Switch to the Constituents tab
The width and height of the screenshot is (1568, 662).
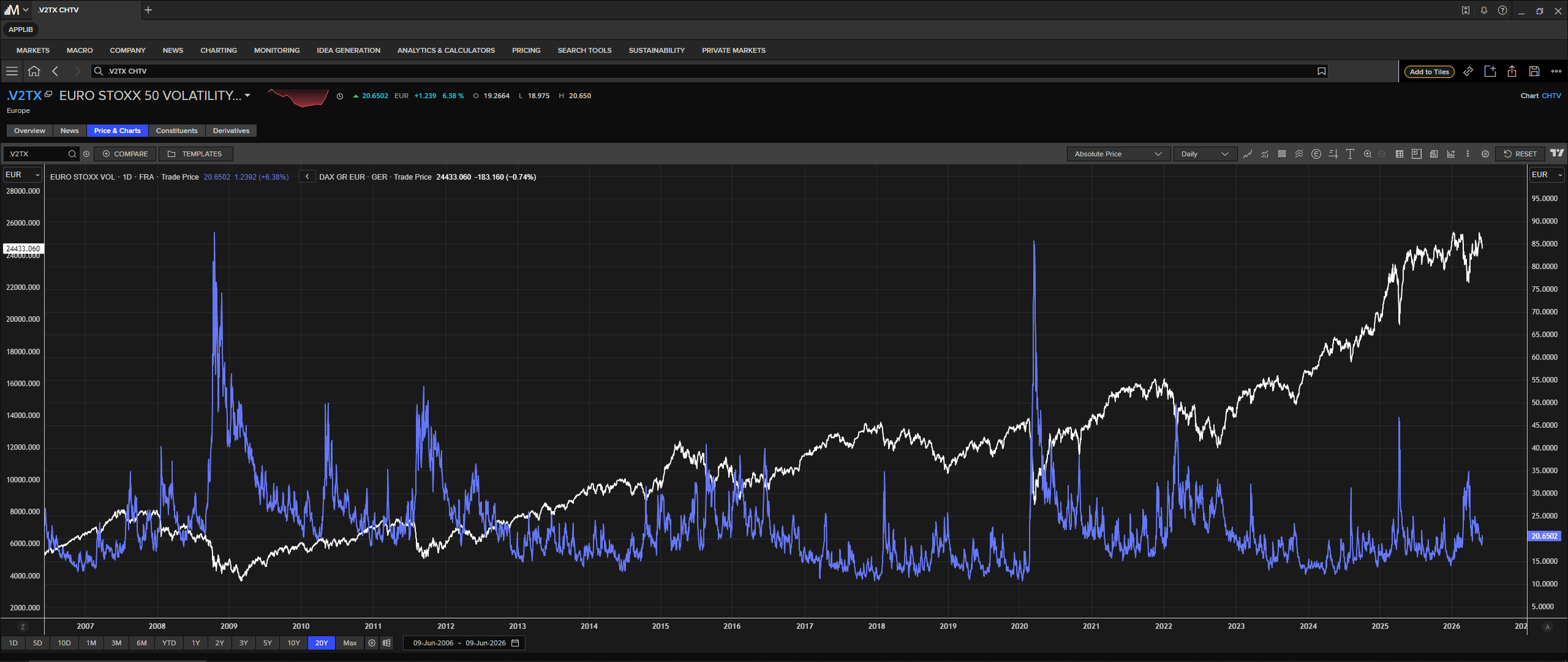click(x=176, y=131)
